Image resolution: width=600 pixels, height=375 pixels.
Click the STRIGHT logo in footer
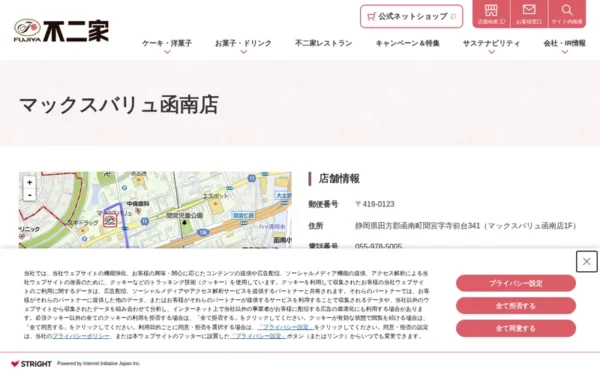click(x=31, y=364)
